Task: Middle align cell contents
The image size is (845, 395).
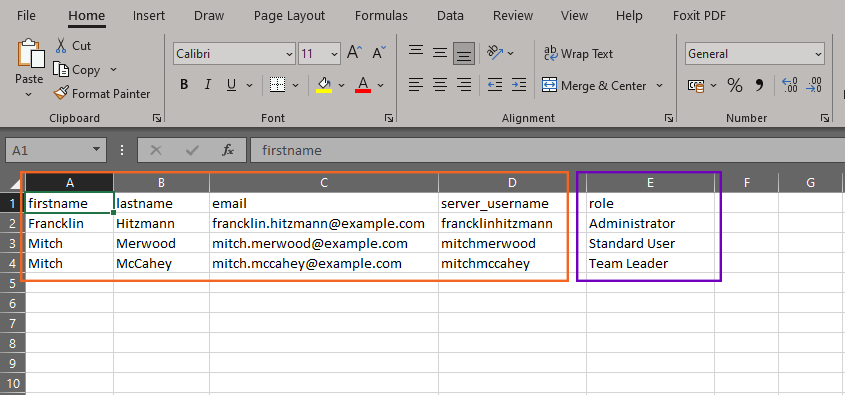Action: 440,53
